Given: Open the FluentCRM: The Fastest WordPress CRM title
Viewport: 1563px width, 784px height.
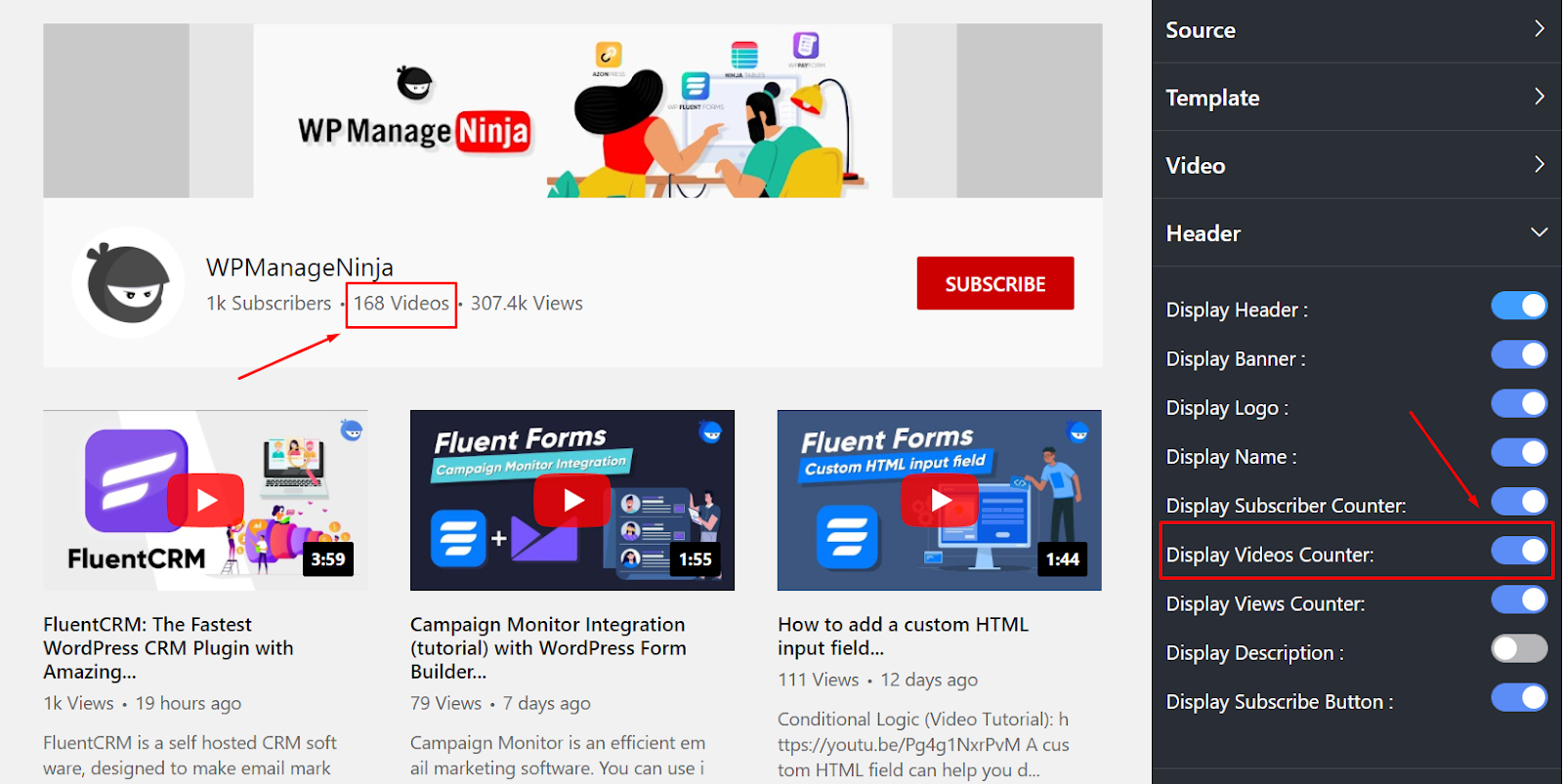Looking at the screenshot, I should 168,647.
